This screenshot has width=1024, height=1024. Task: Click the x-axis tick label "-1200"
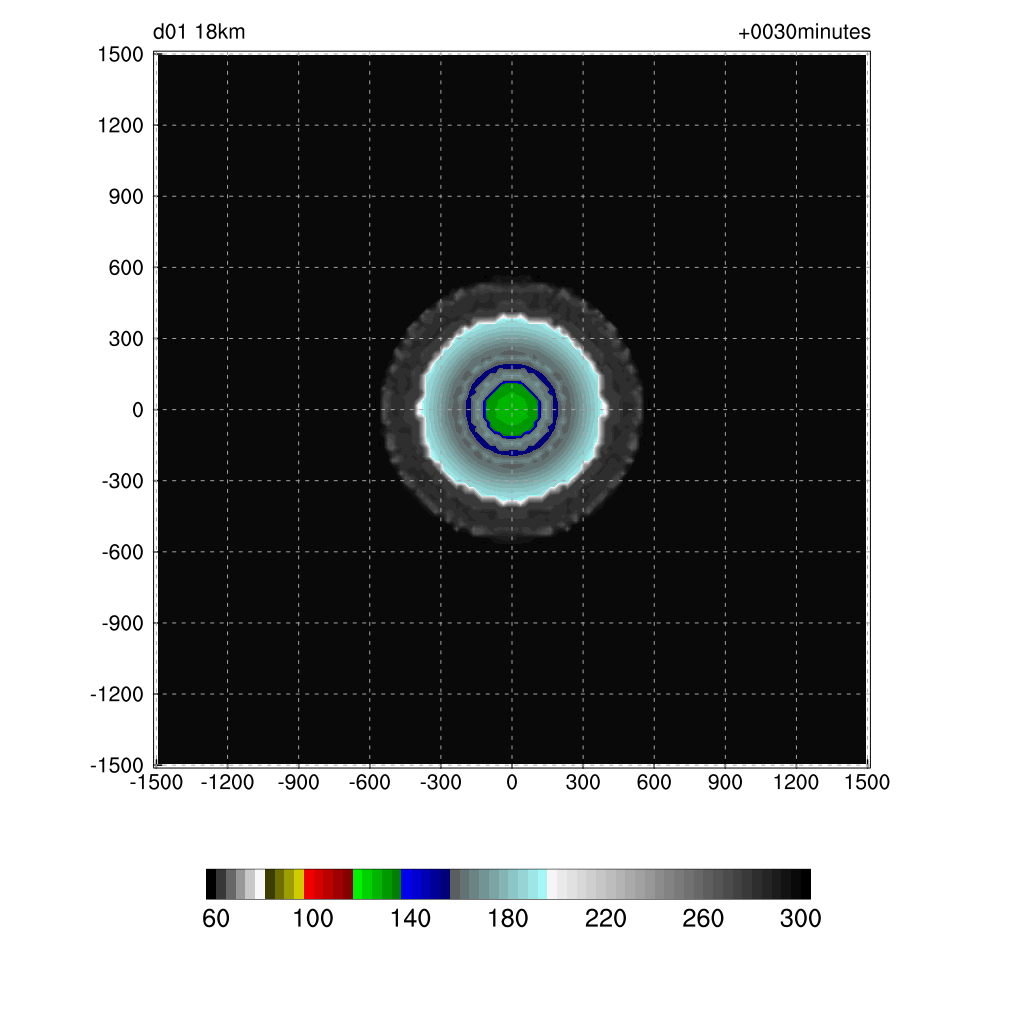point(228,783)
